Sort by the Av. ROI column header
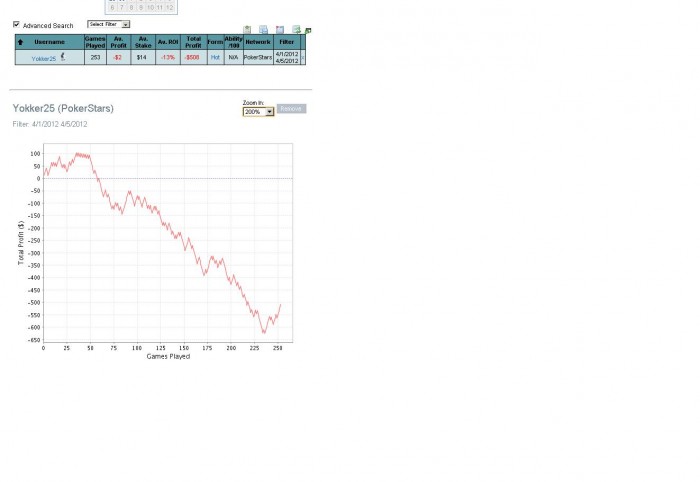This screenshot has height=482, width=700. [x=168, y=42]
